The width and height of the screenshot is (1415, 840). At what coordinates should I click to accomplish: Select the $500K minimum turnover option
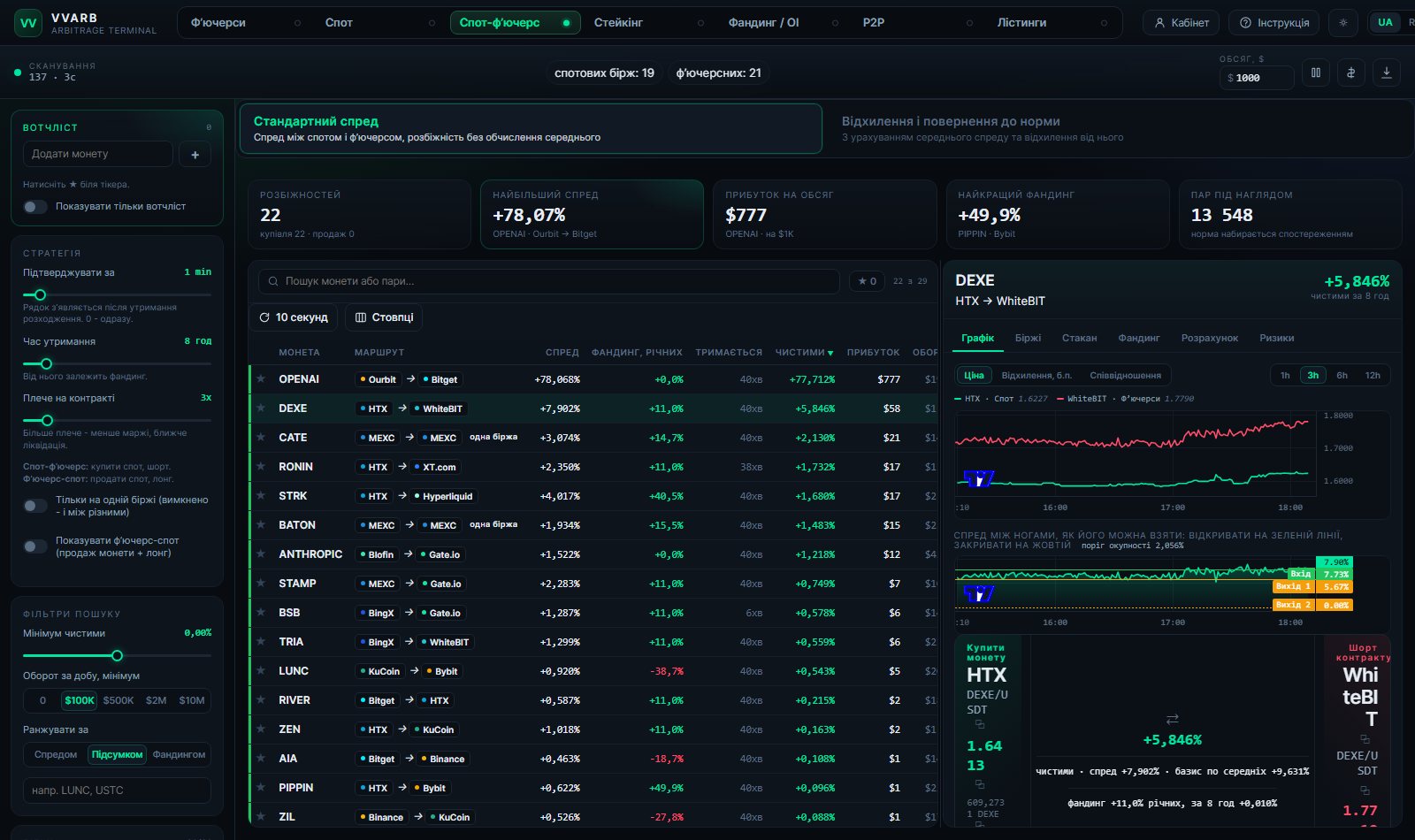[119, 700]
